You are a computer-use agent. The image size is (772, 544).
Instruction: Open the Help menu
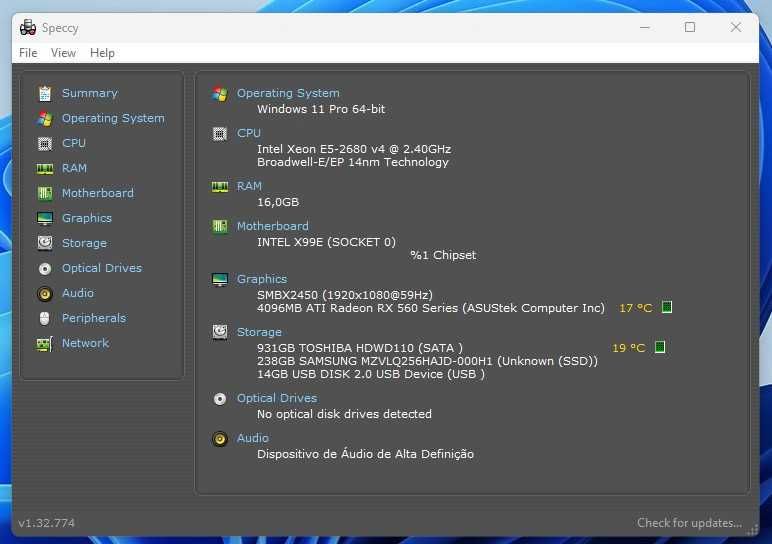[102, 53]
